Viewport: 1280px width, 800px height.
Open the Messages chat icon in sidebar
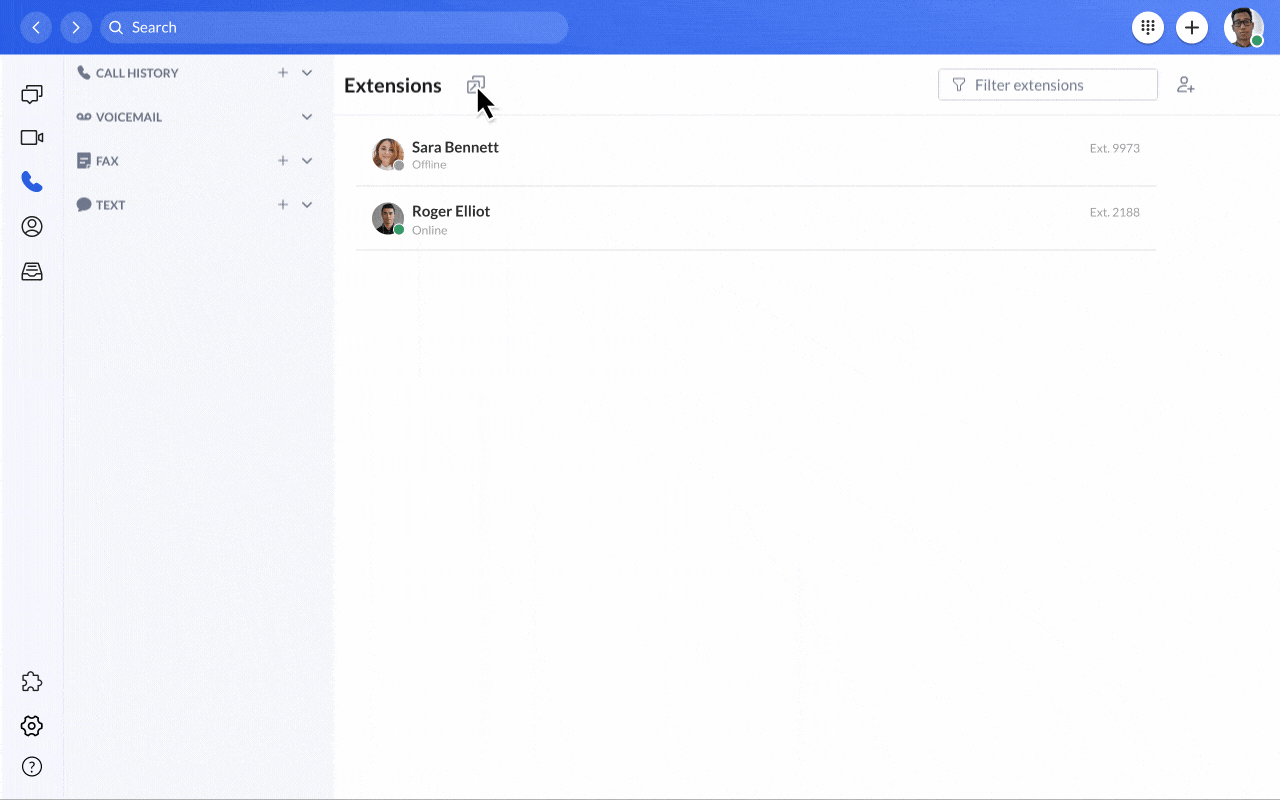(32, 94)
